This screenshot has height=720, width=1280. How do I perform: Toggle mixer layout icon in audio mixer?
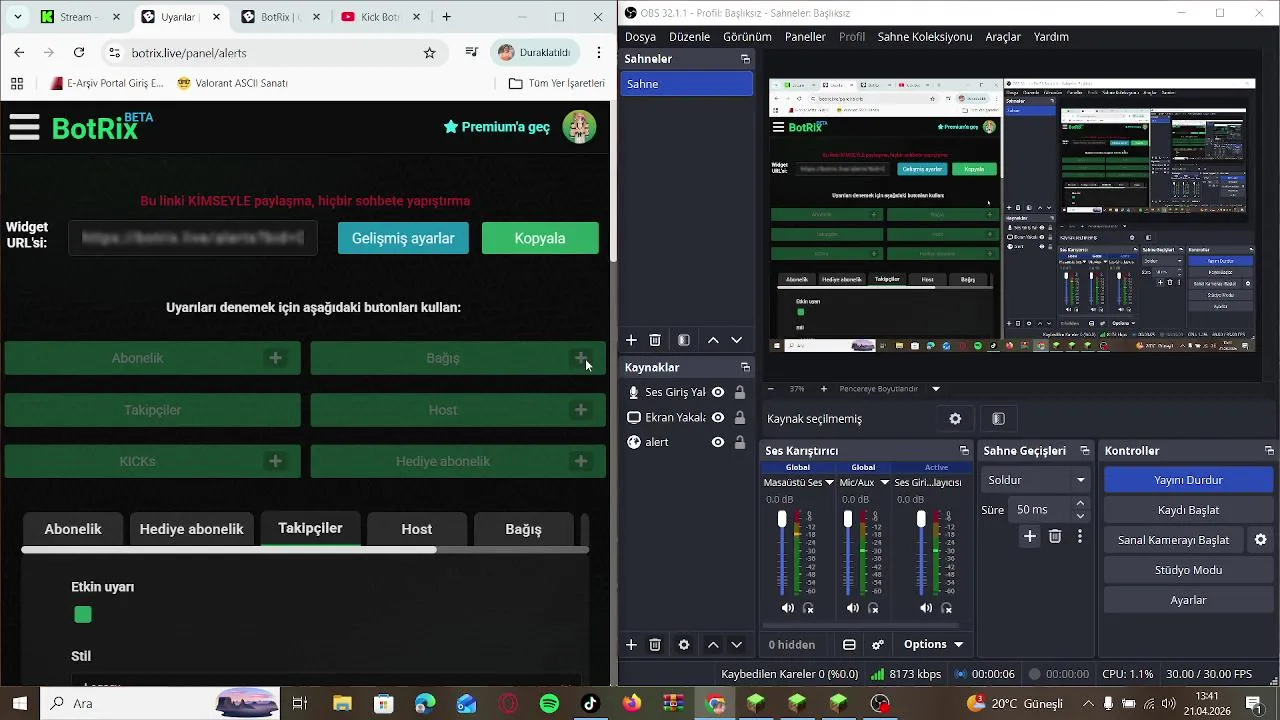849,645
